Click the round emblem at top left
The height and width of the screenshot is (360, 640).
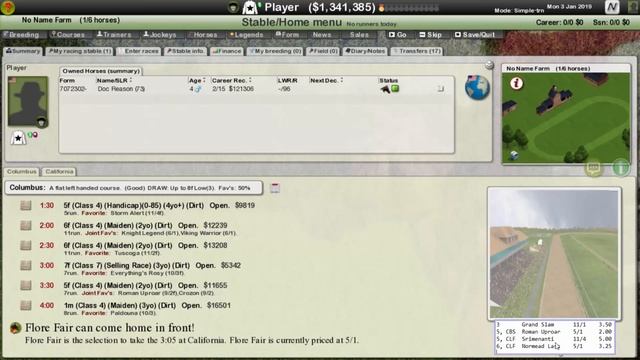click(8, 7)
